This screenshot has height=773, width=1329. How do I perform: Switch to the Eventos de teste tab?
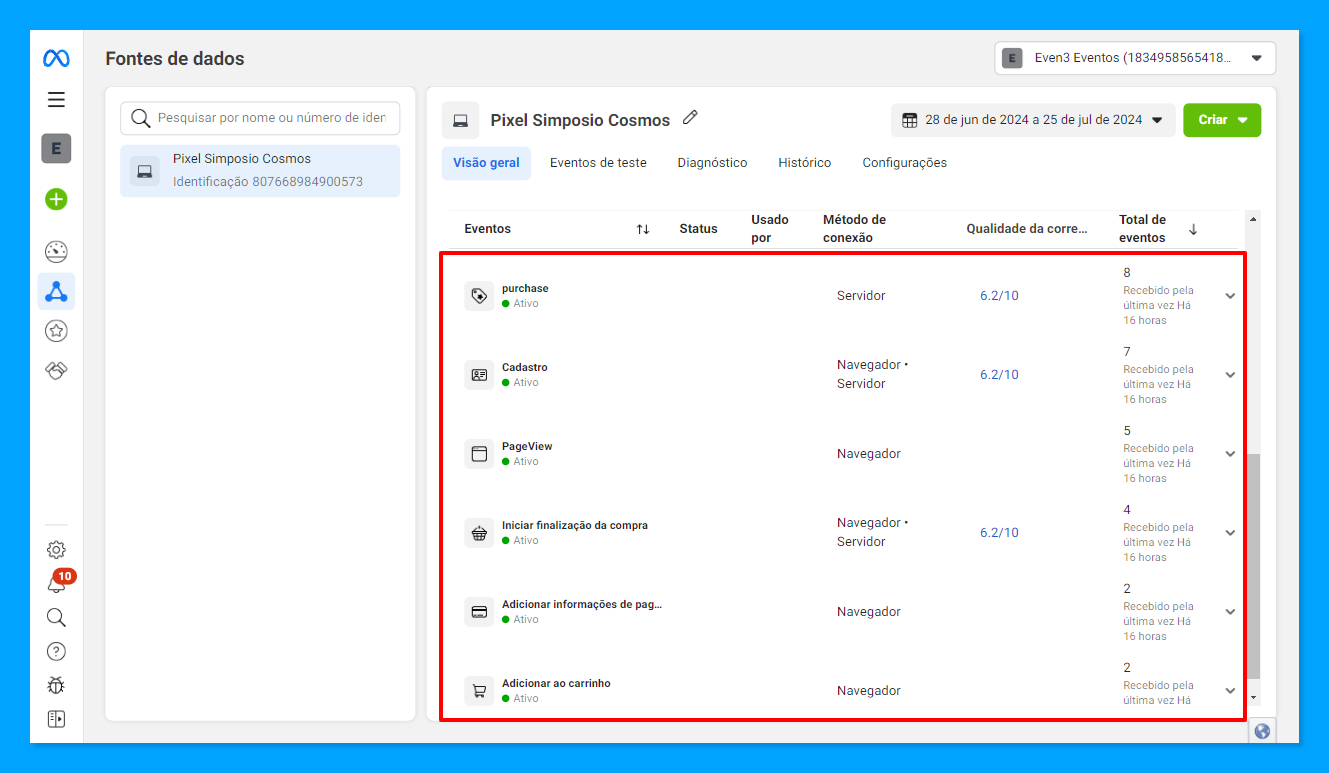click(598, 163)
